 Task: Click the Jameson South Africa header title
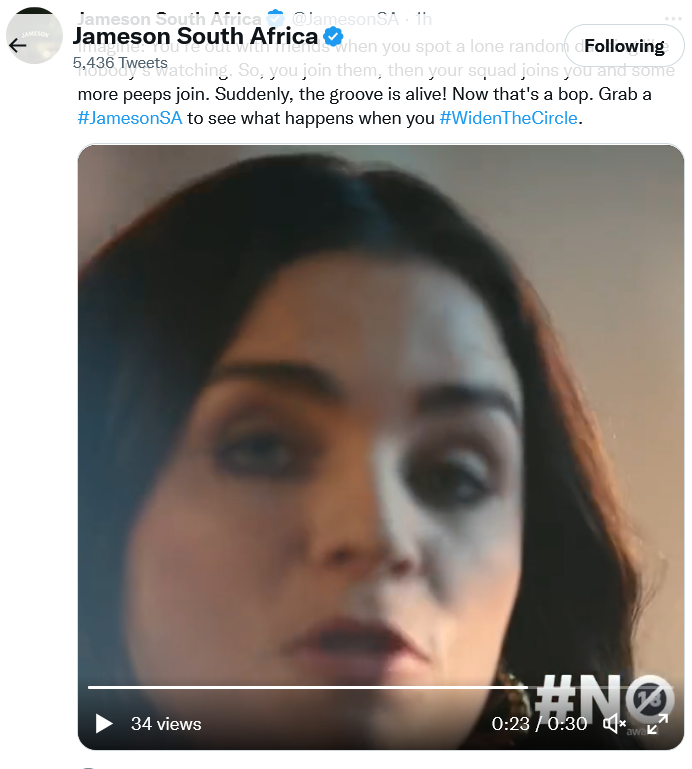coord(196,38)
